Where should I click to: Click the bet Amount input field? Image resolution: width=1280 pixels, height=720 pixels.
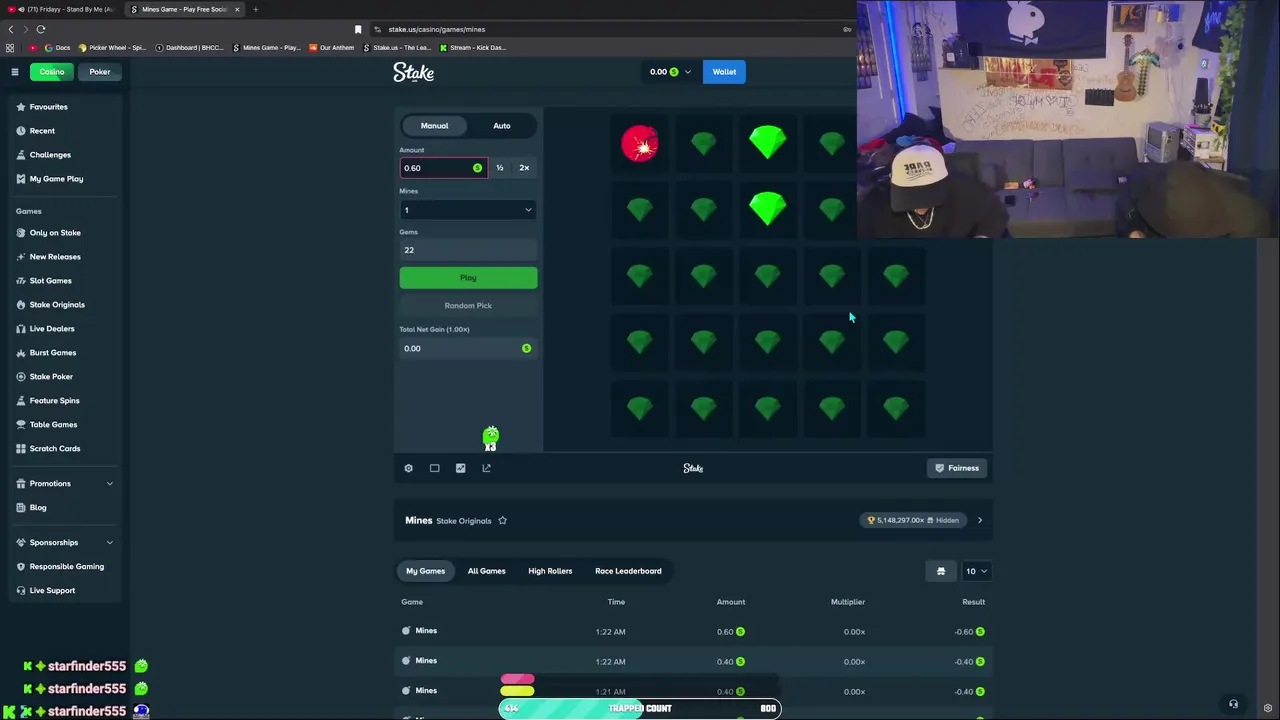(x=443, y=168)
